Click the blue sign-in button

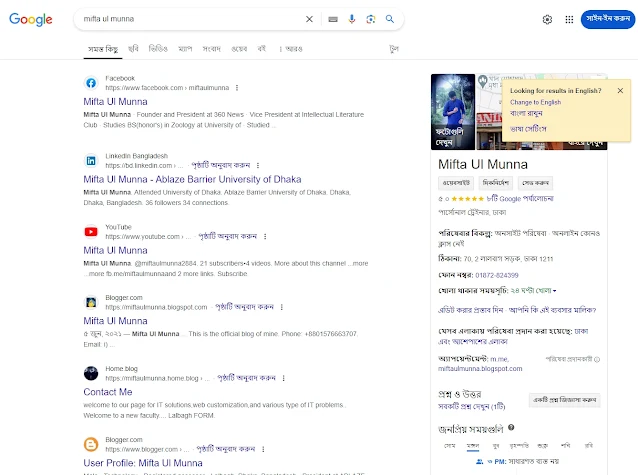[x=608, y=19]
